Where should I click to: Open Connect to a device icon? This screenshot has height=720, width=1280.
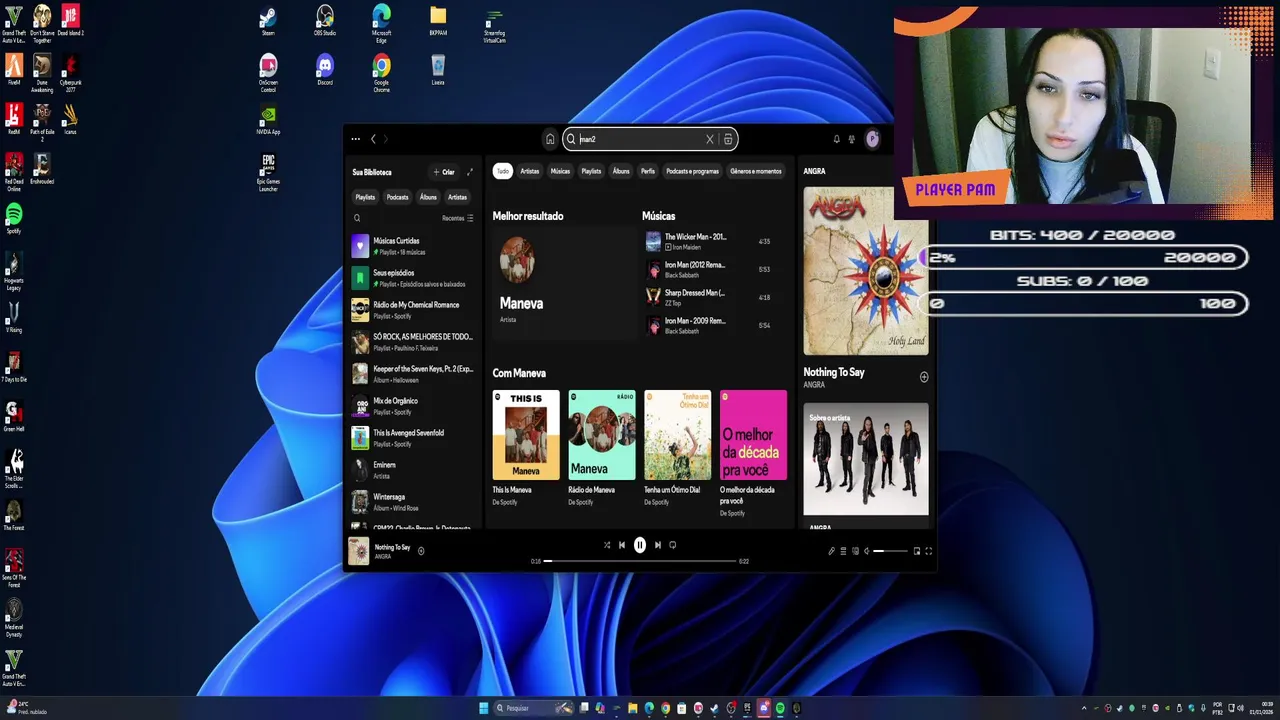click(x=855, y=551)
